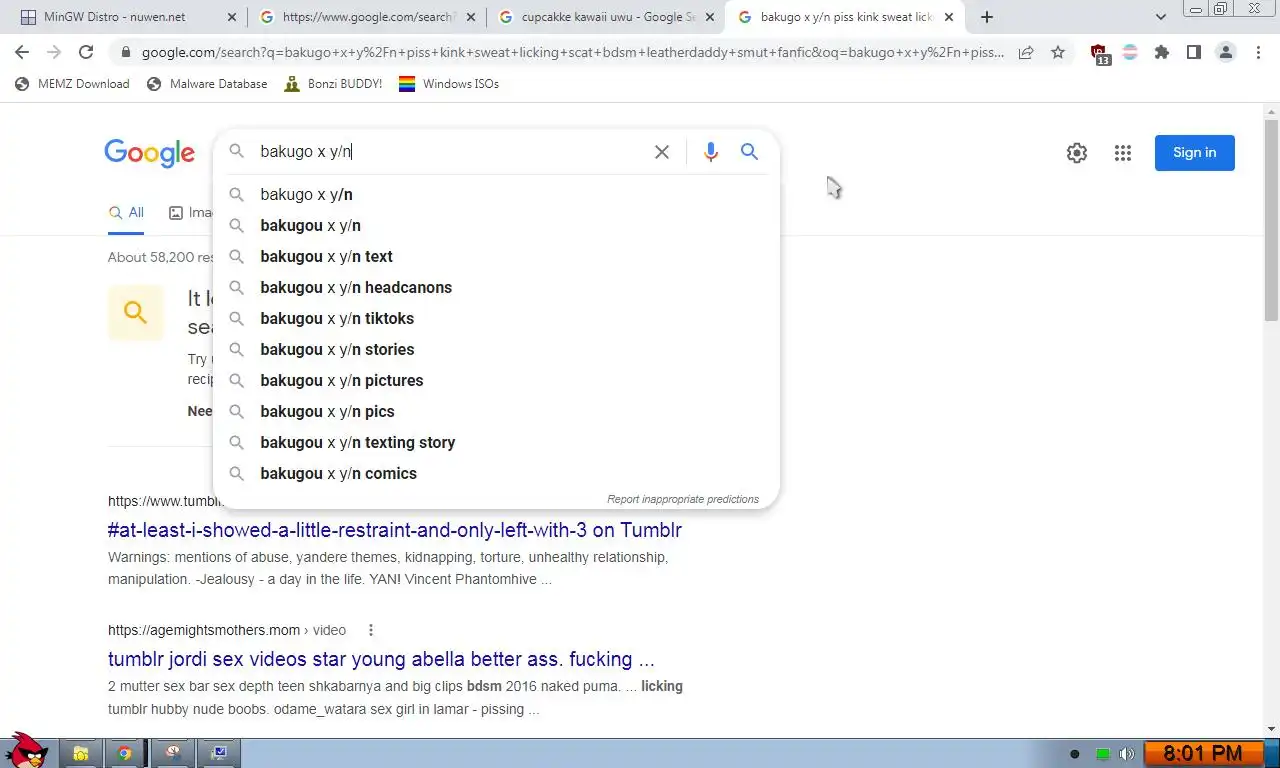1280x768 pixels.
Task: Switch to the MinGW Distro tab
Action: [115, 17]
